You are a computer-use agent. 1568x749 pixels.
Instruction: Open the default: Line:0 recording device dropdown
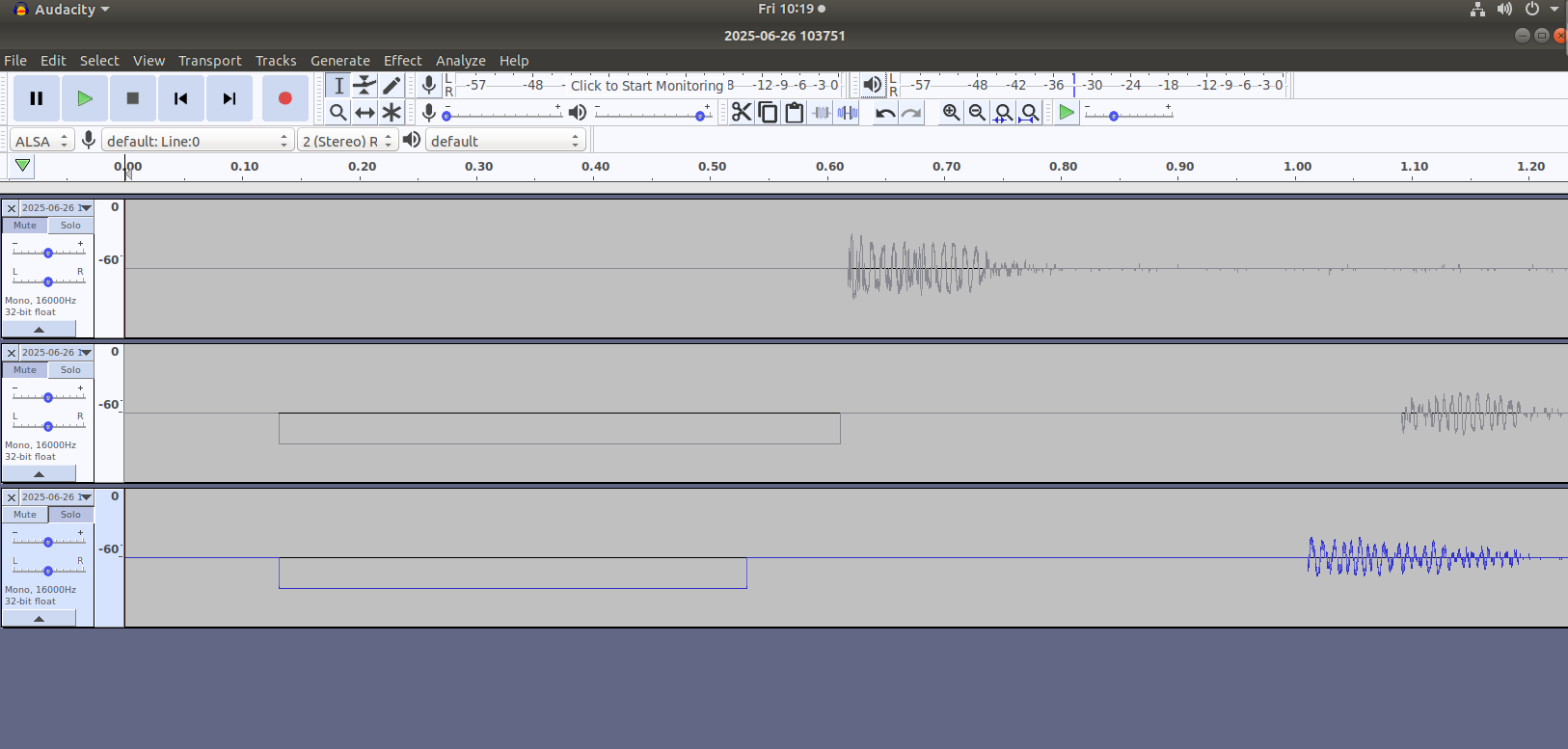pos(198,141)
